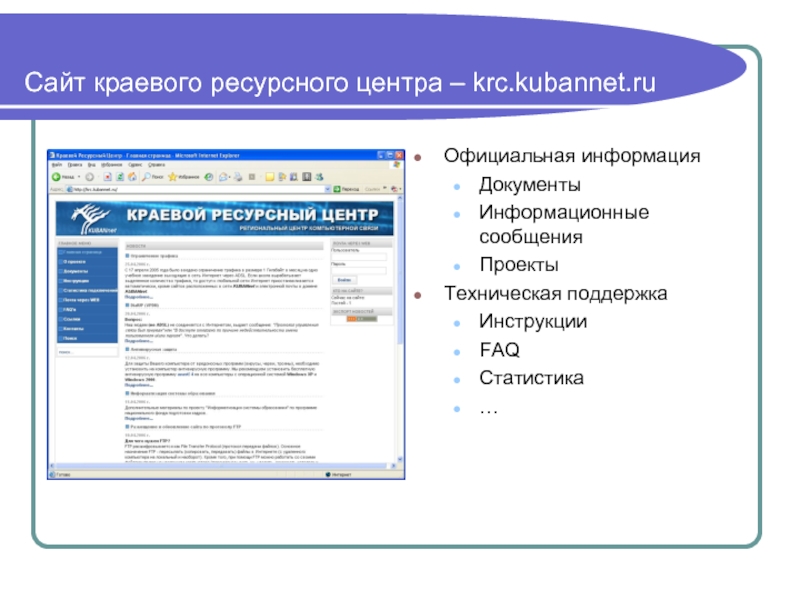Open Документы in site left menu
Screen dimensions: 800x600
87,271
